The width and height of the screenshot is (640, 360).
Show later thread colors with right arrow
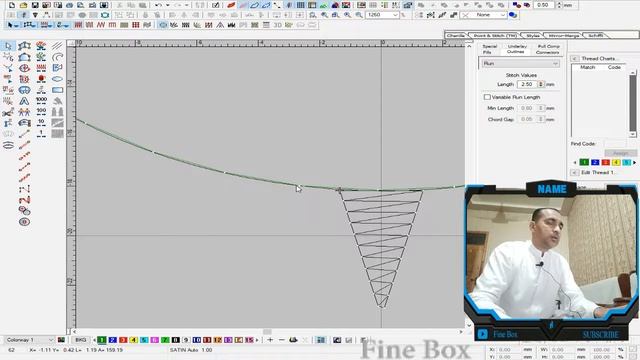(x=634, y=162)
